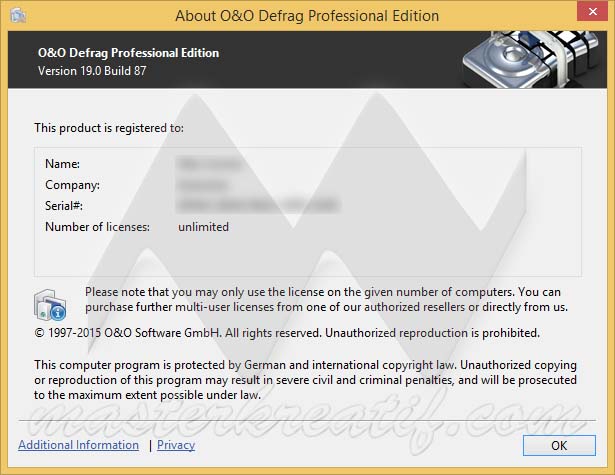Close the About O&O Defrag dialog
This screenshot has width=615, height=475.
593,12
